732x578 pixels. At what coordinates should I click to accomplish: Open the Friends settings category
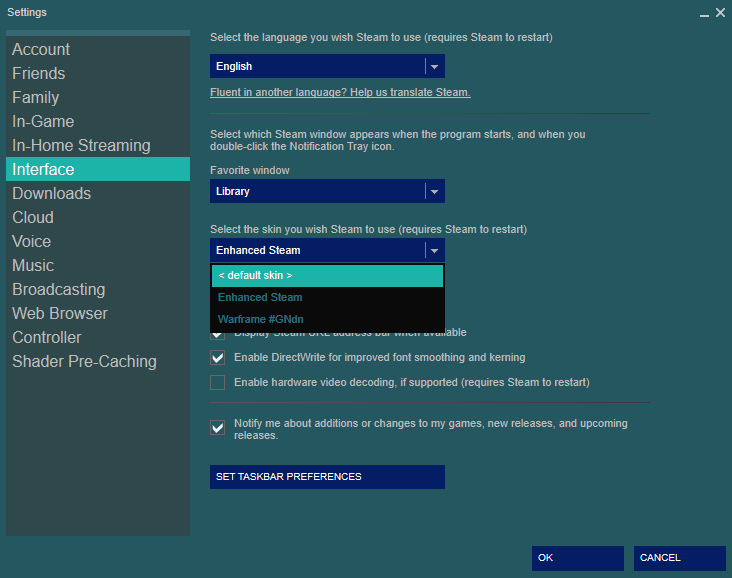click(98, 73)
